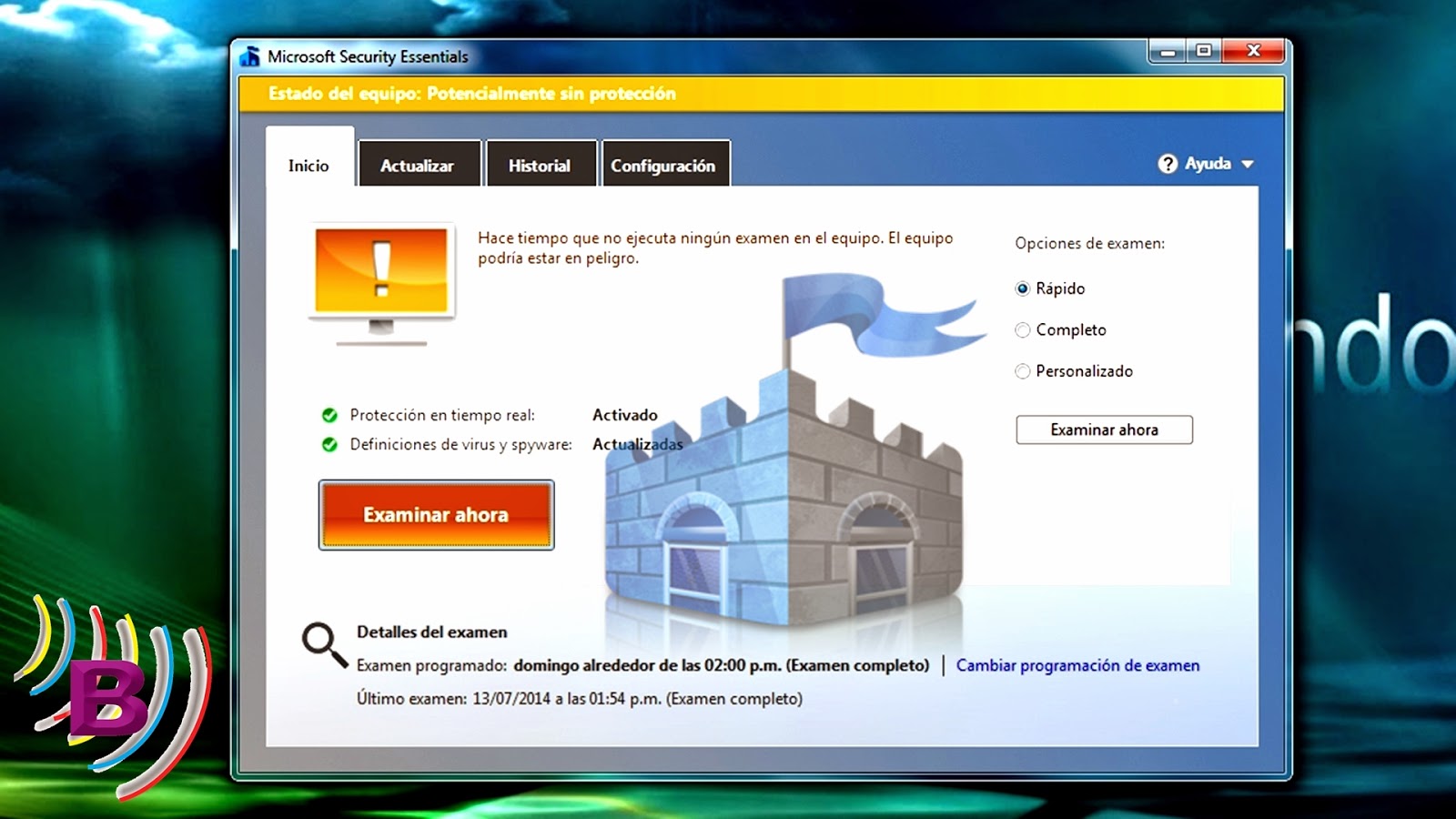Select the Completo scan option
Viewport: 1456px width, 819px height.
point(1023,329)
